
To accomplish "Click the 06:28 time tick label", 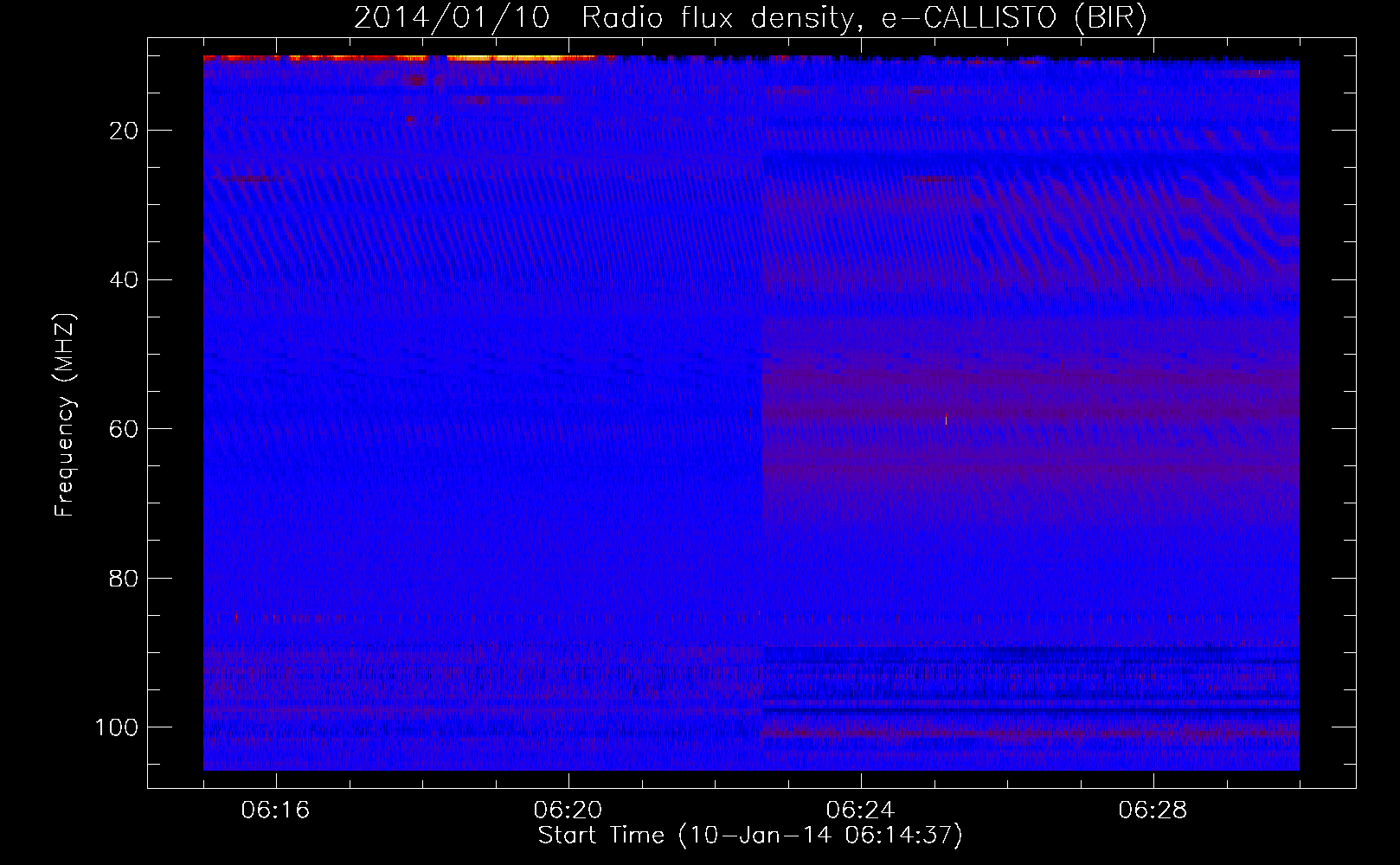I will [x=1153, y=811].
